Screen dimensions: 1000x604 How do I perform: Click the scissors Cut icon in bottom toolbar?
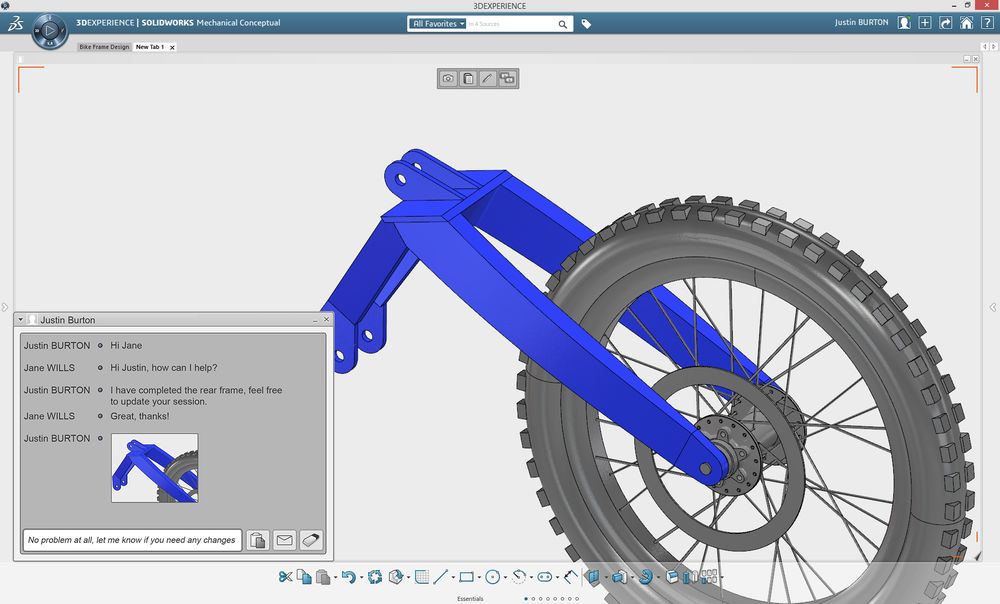click(285, 577)
